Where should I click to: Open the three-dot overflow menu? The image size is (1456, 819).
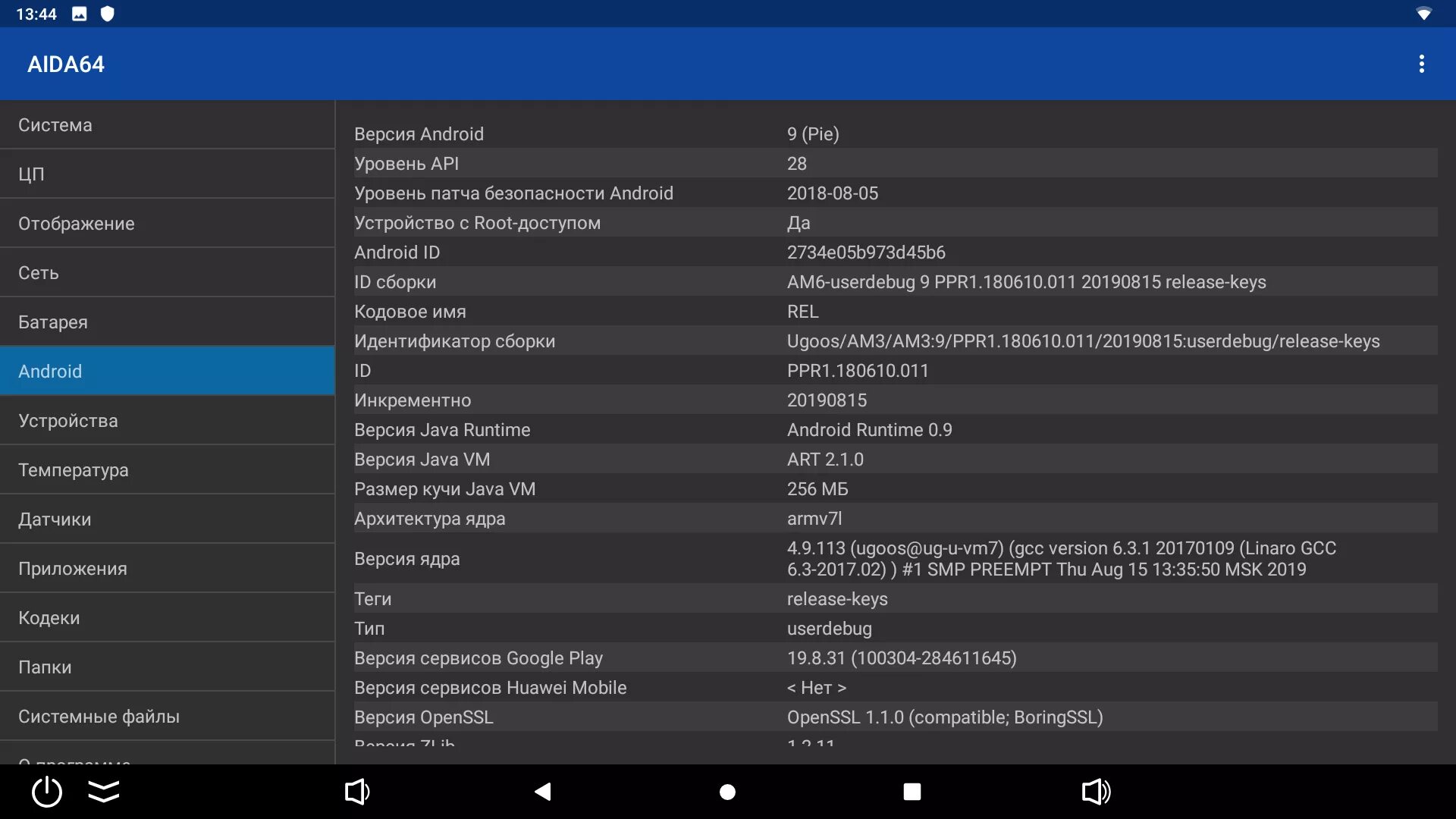tap(1421, 64)
